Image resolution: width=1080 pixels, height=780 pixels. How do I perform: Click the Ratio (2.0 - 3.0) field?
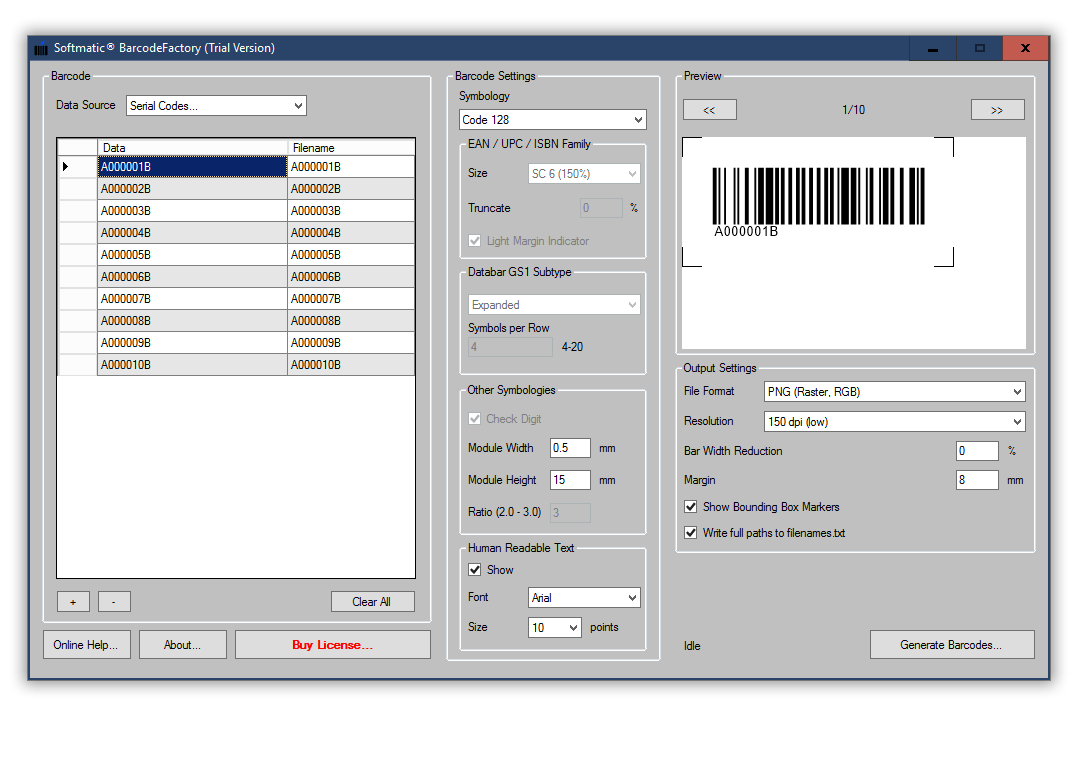570,513
